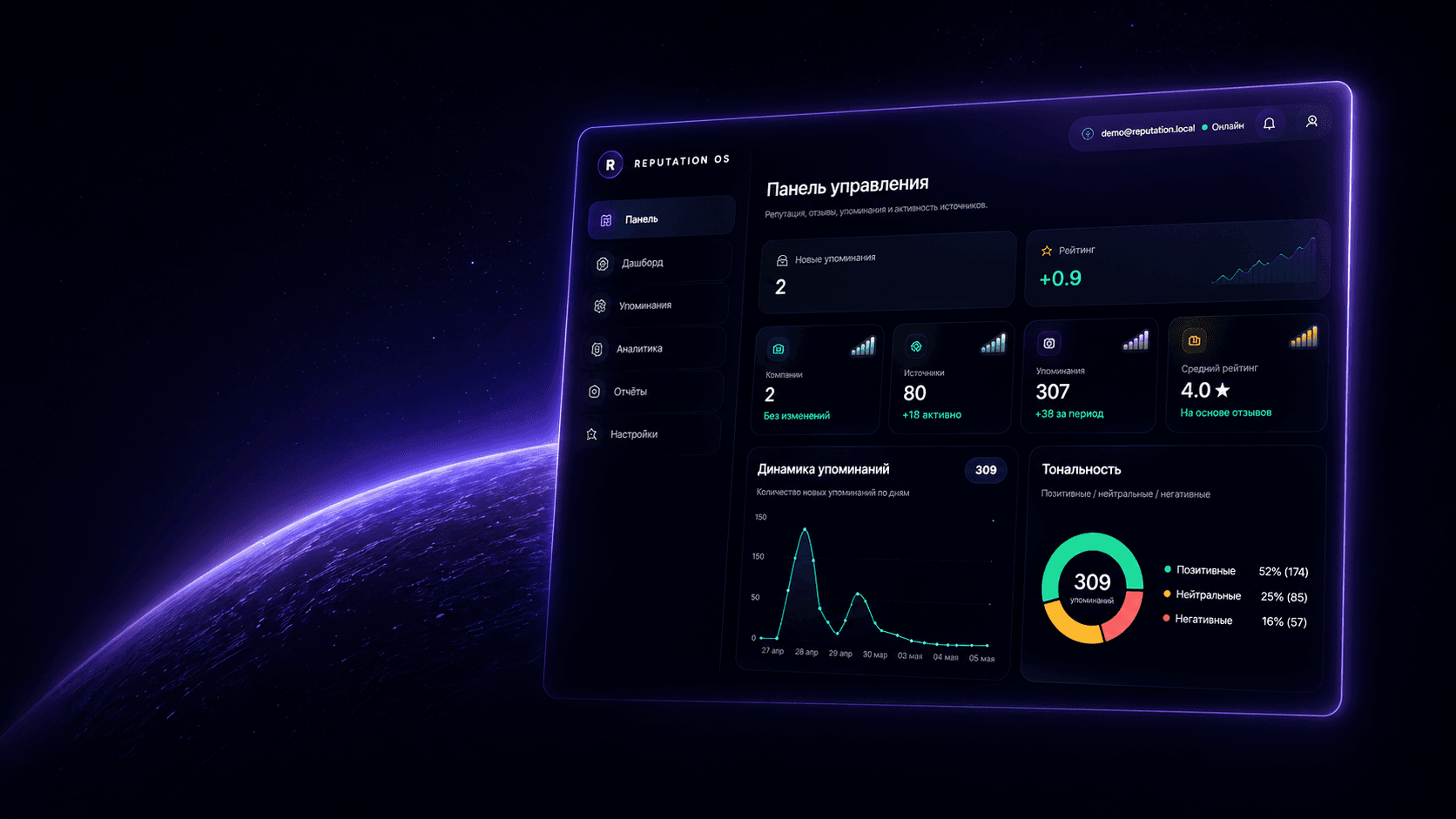
Task: Click the Позитивные green legend dot
Action: pyautogui.click(x=1168, y=569)
